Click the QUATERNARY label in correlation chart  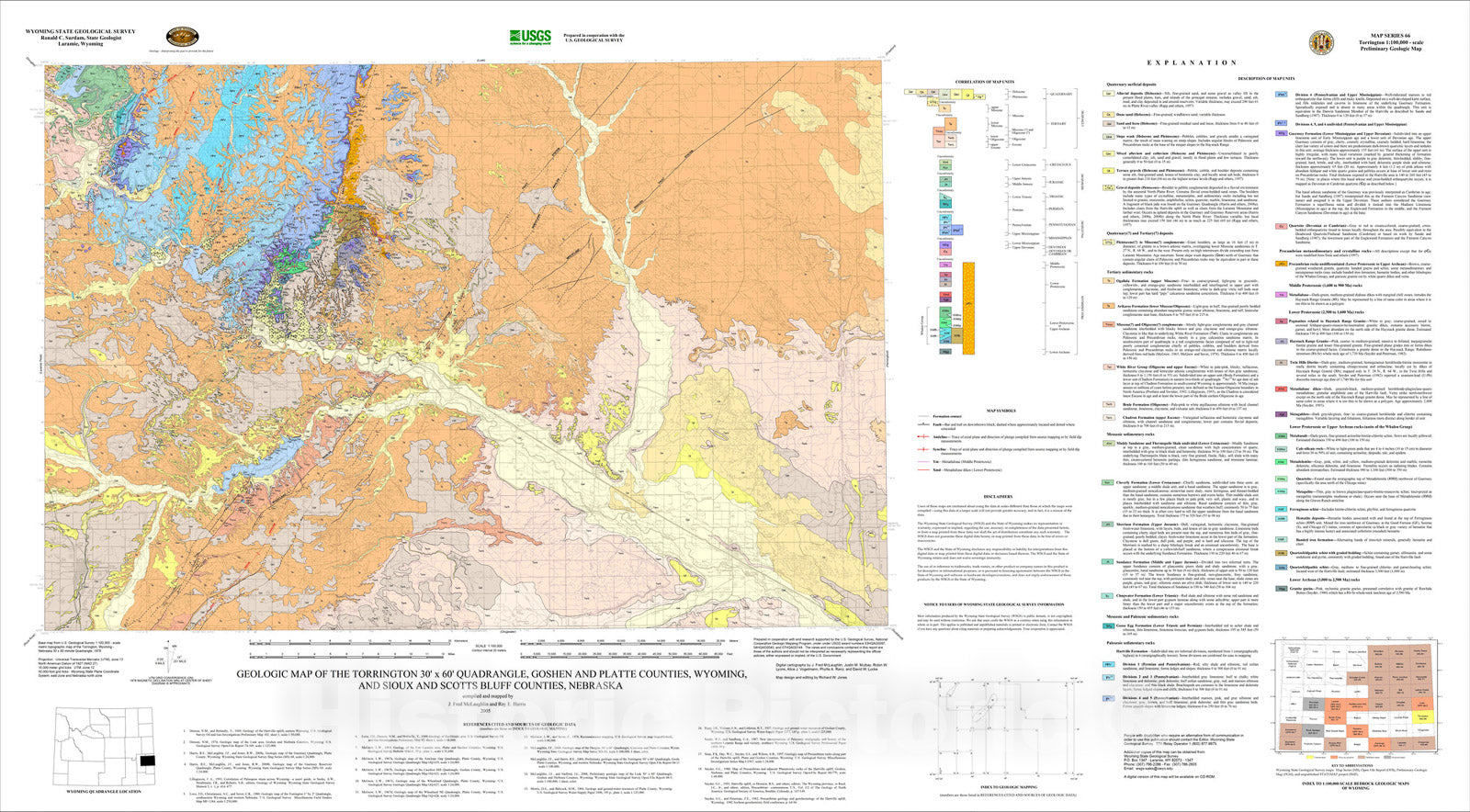[1061, 94]
